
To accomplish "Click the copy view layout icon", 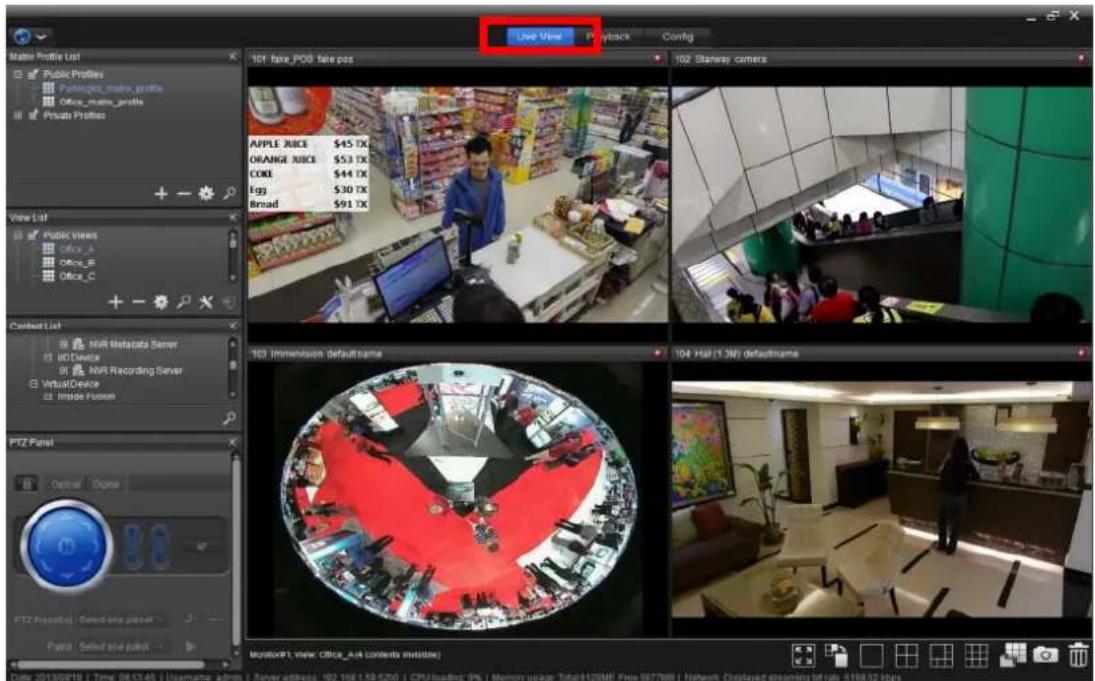I will (x=836, y=655).
